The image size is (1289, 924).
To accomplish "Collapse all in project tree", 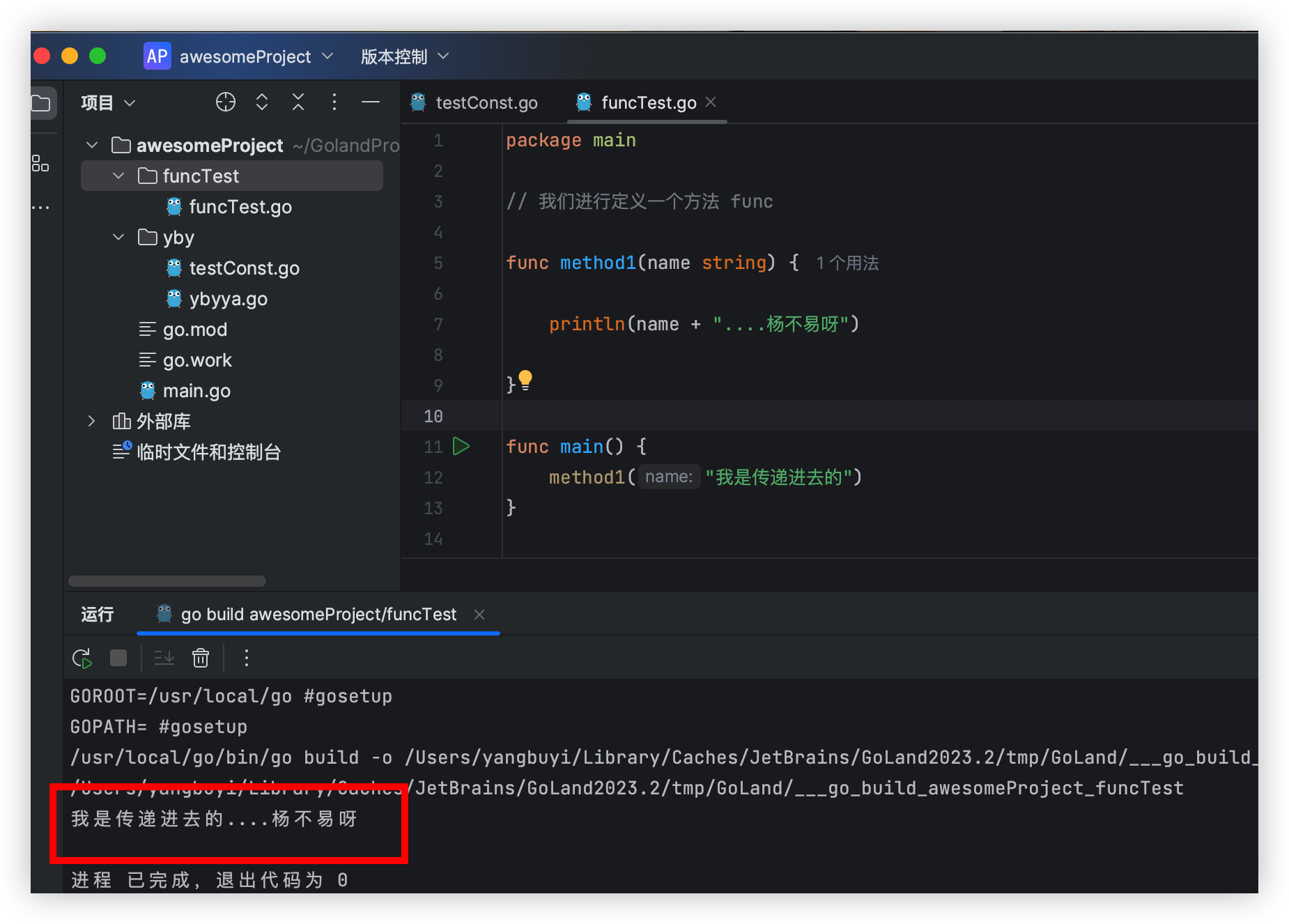I will click(298, 102).
